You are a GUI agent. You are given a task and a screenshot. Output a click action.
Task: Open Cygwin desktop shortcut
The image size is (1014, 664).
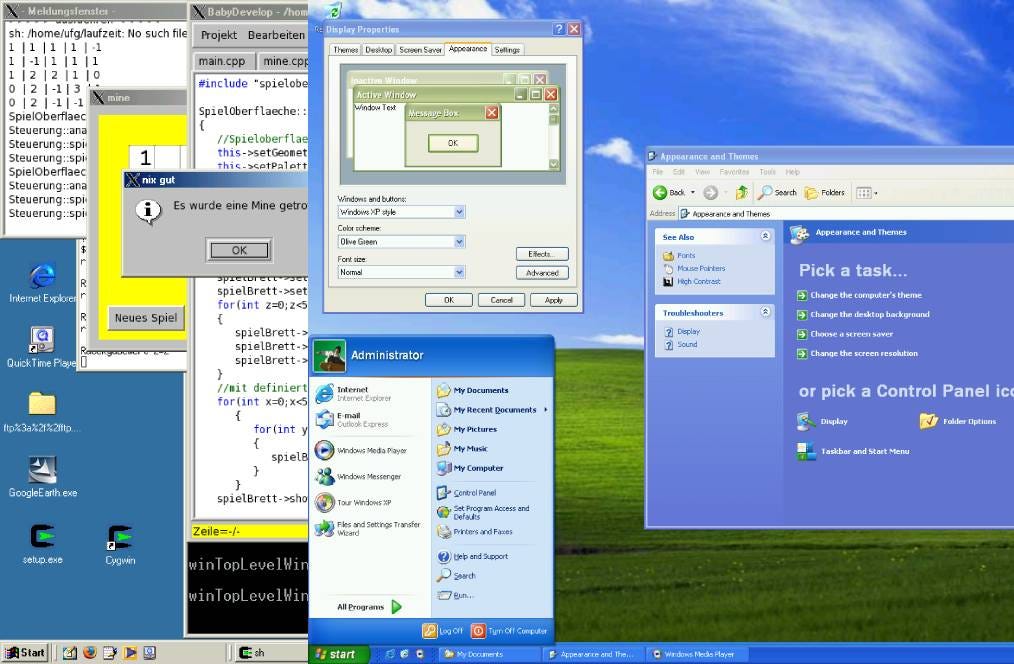tap(120, 544)
